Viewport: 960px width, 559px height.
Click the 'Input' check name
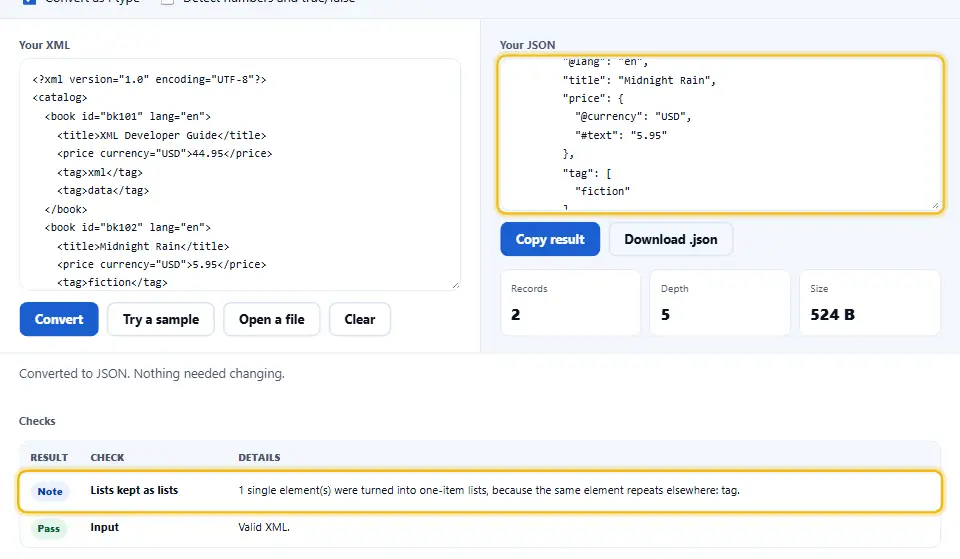(x=105, y=527)
